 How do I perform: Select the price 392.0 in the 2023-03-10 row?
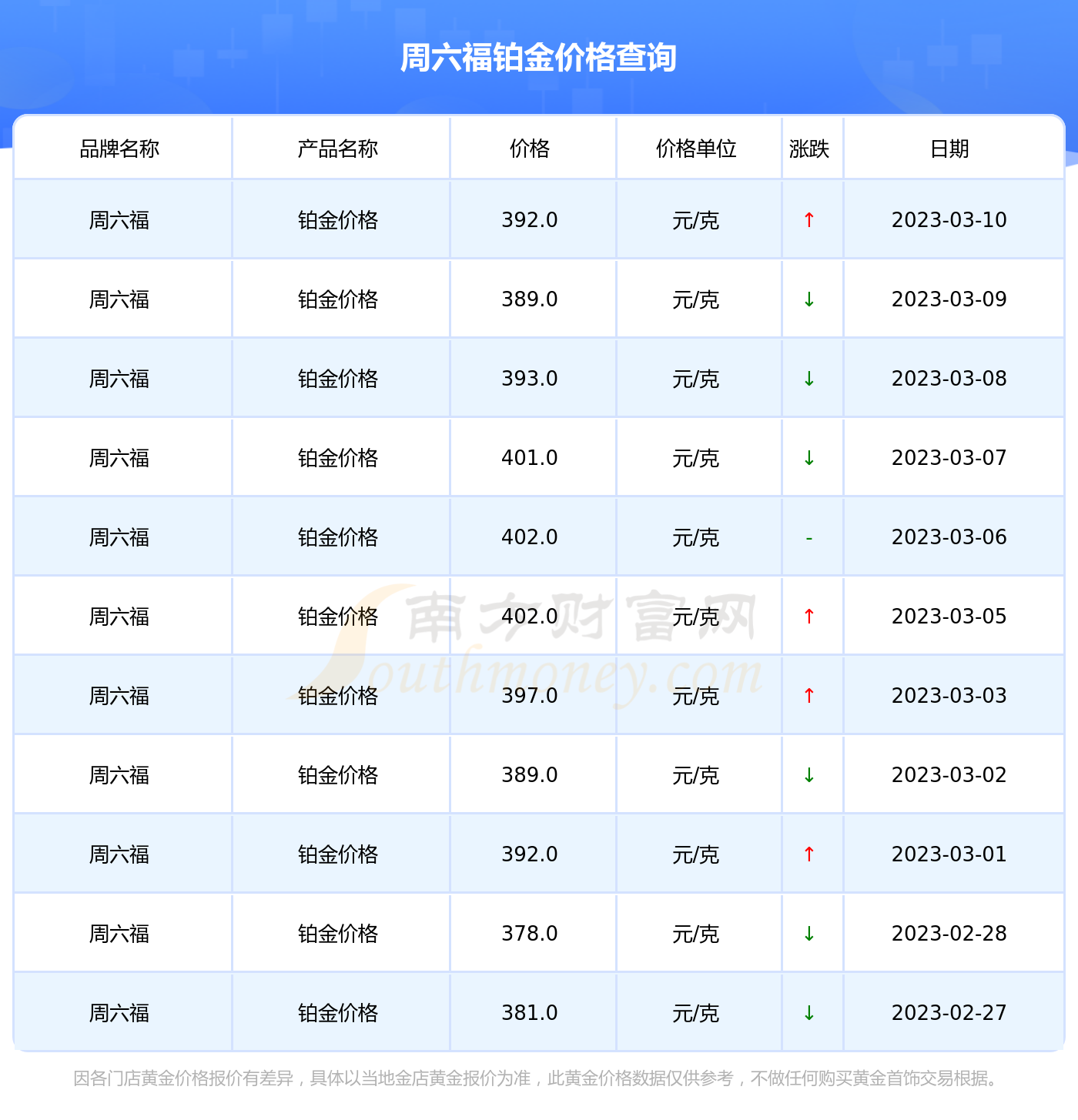(530, 220)
